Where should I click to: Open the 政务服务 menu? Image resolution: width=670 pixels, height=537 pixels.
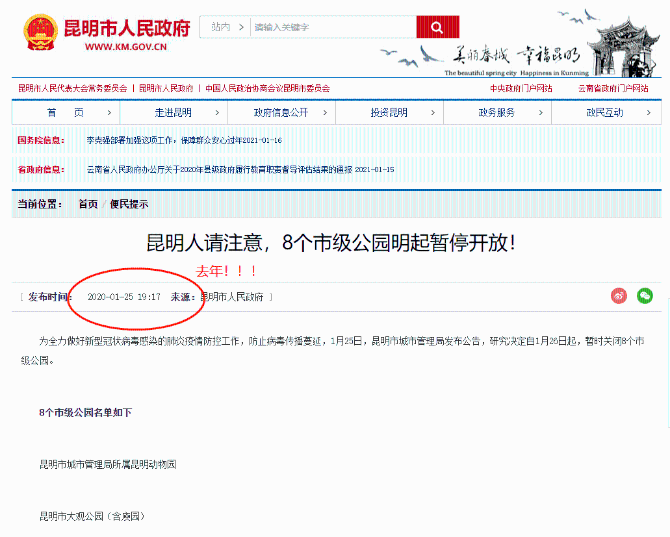point(496,112)
